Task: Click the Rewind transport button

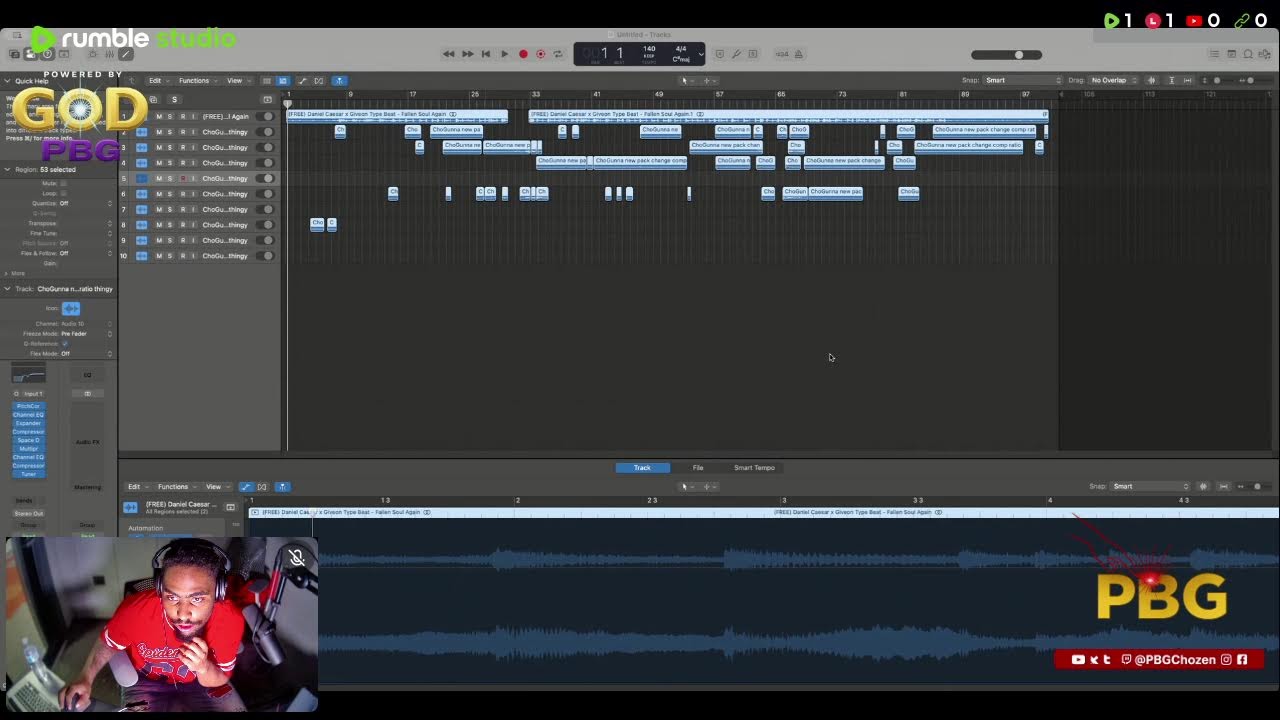Action: (x=449, y=54)
